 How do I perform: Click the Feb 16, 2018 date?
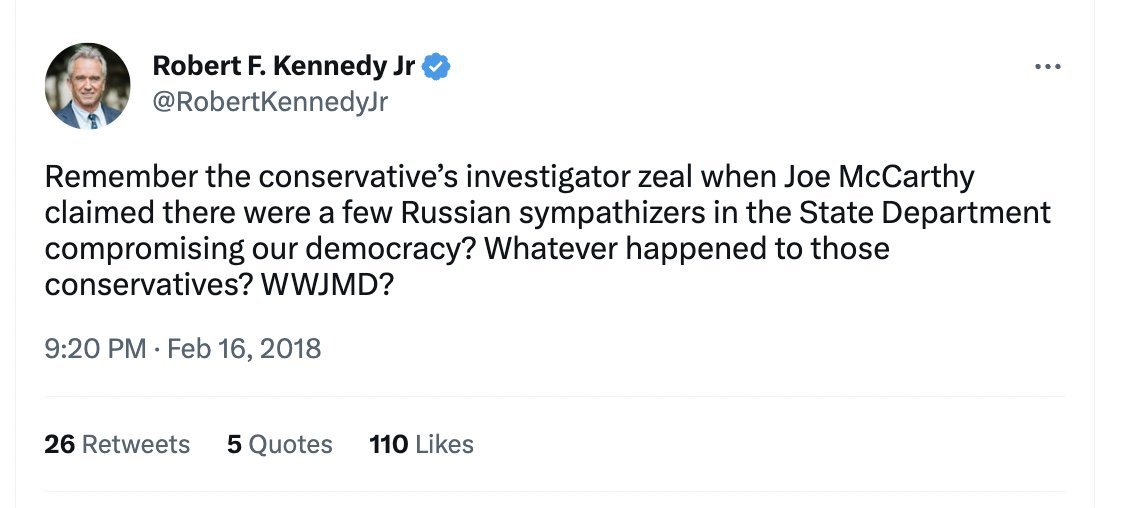pyautogui.click(x=244, y=348)
